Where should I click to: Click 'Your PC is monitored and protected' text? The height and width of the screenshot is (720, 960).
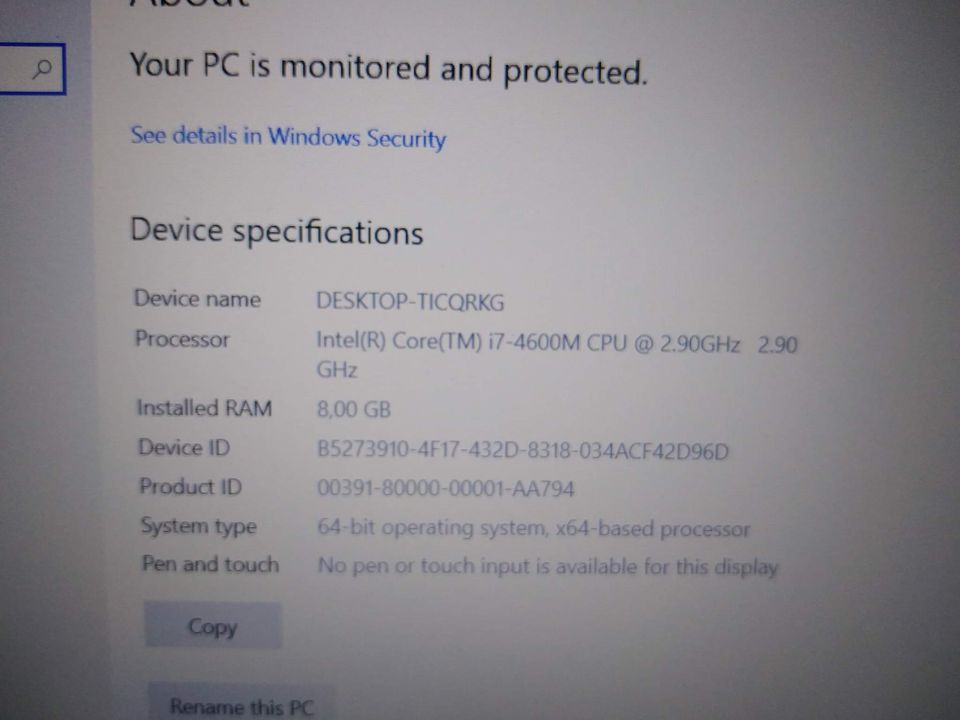point(388,68)
